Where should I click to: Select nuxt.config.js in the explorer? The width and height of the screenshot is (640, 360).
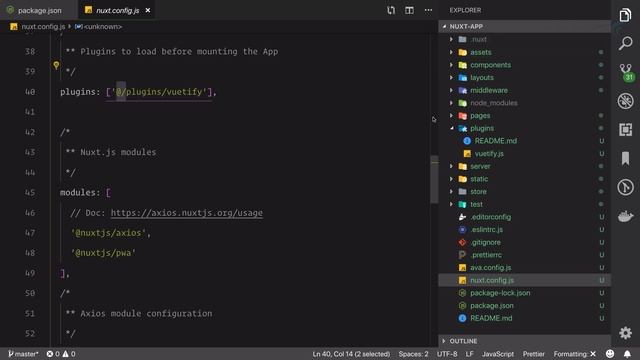click(524, 280)
